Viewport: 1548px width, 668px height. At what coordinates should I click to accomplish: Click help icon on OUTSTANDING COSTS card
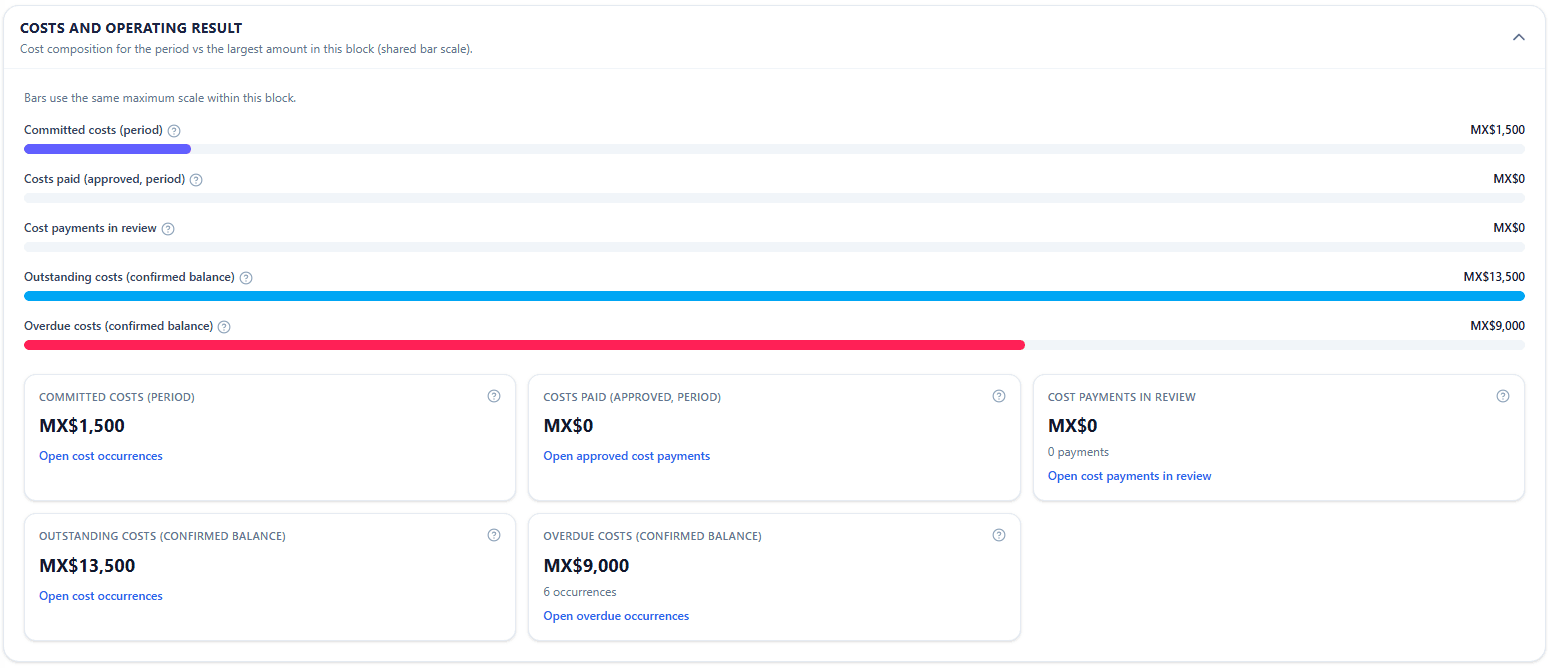[494, 535]
